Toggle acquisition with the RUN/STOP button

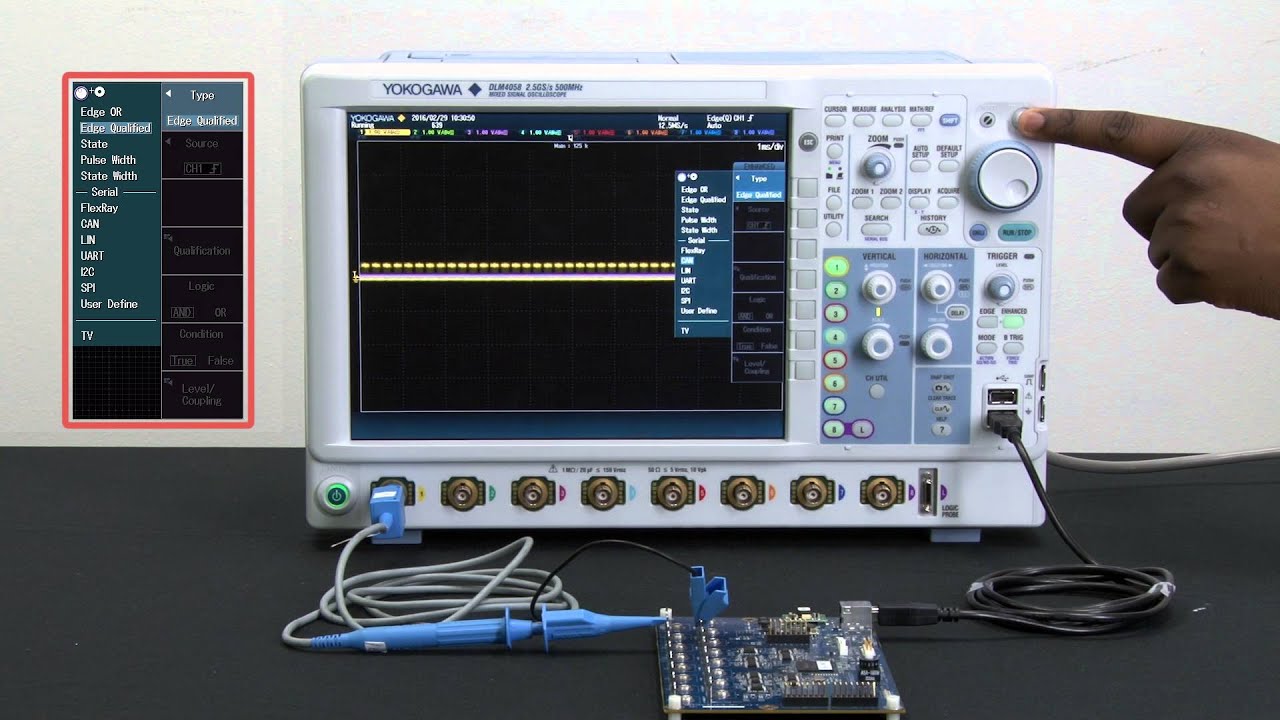click(x=1017, y=233)
